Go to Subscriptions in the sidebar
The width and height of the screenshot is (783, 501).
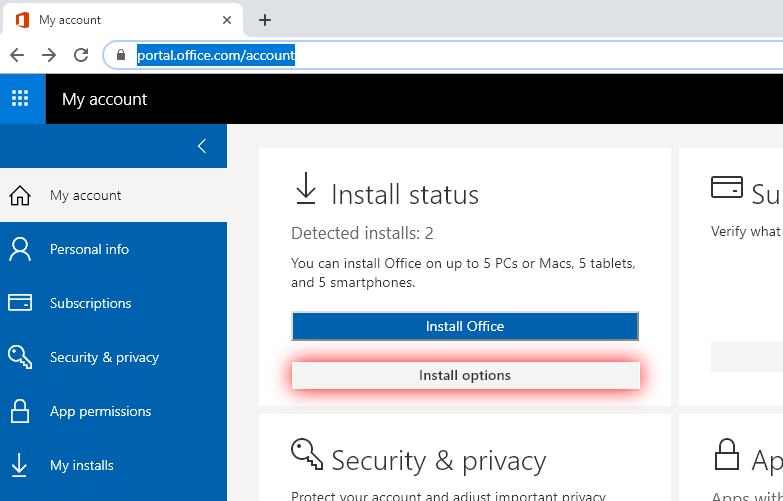113,303
